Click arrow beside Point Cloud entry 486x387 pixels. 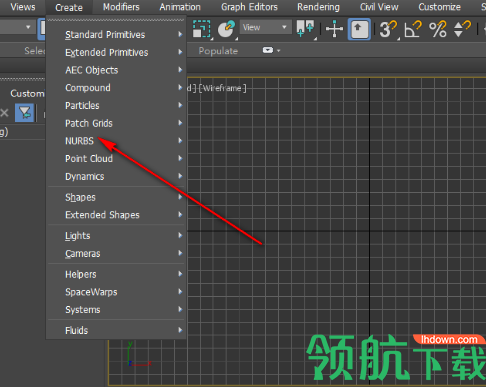point(180,158)
